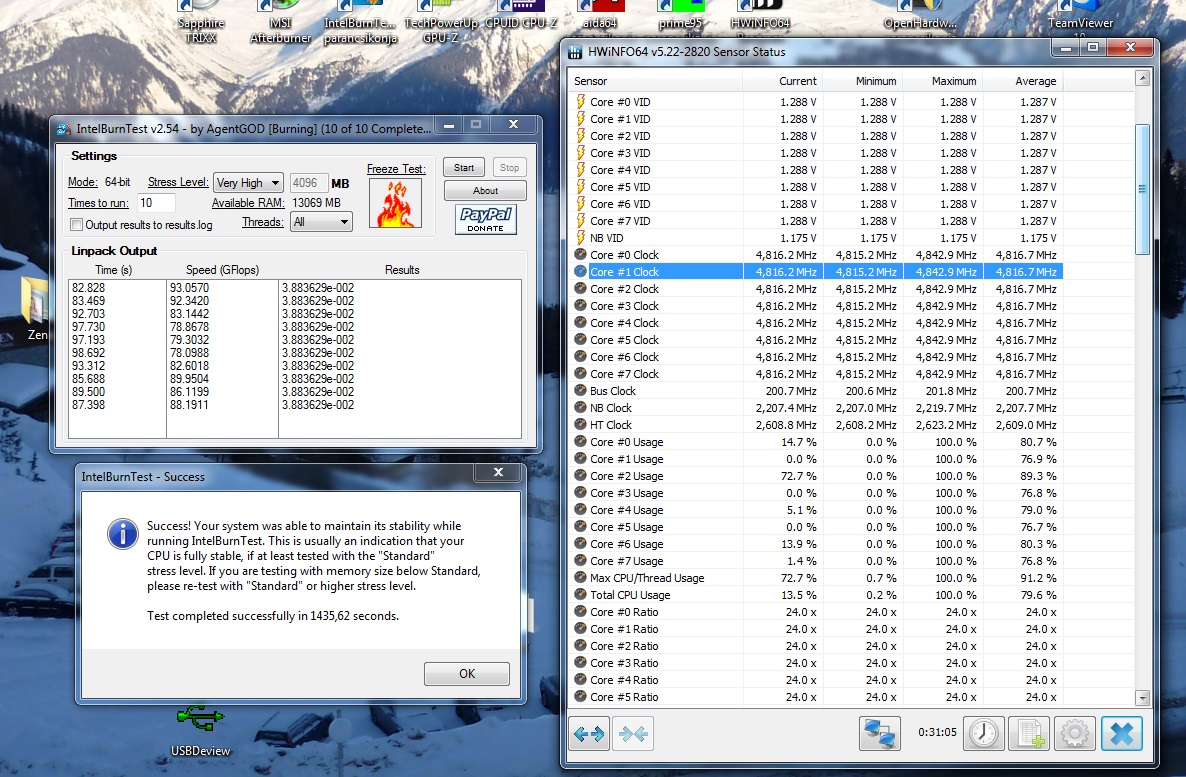Start logging with the log file icon

pyautogui.click(x=1029, y=733)
